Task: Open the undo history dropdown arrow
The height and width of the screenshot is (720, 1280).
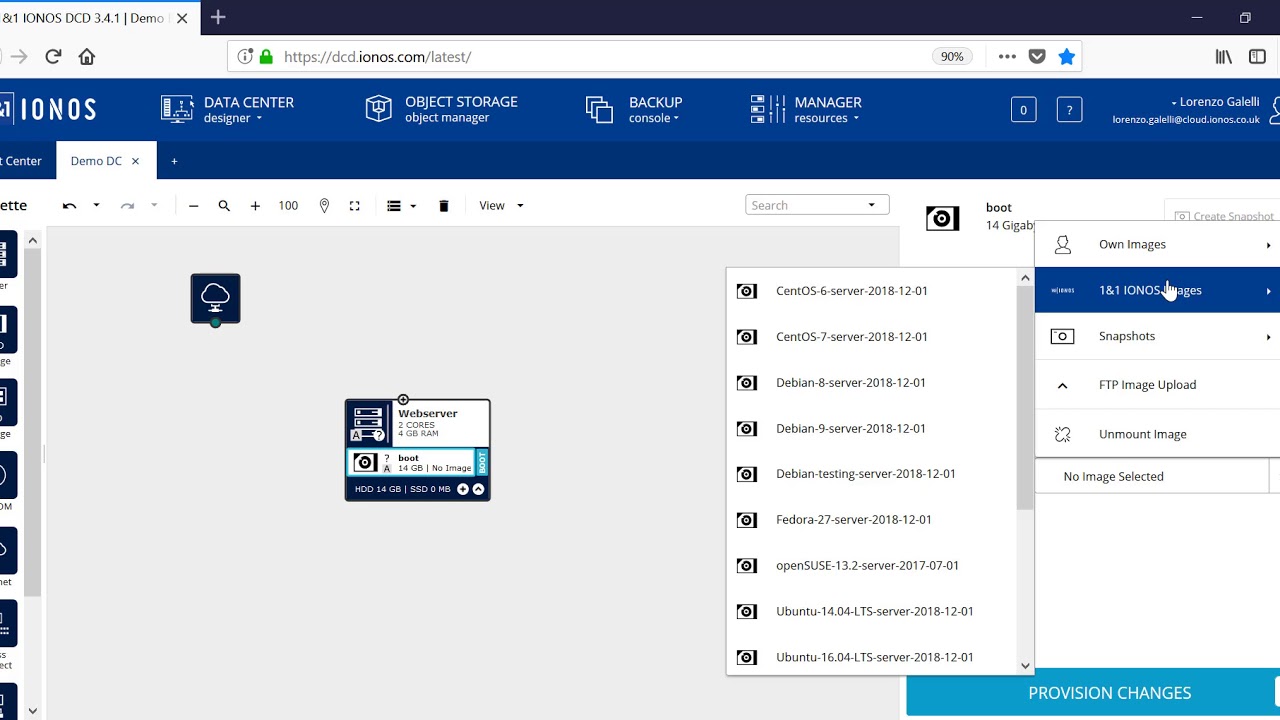Action: click(x=96, y=205)
